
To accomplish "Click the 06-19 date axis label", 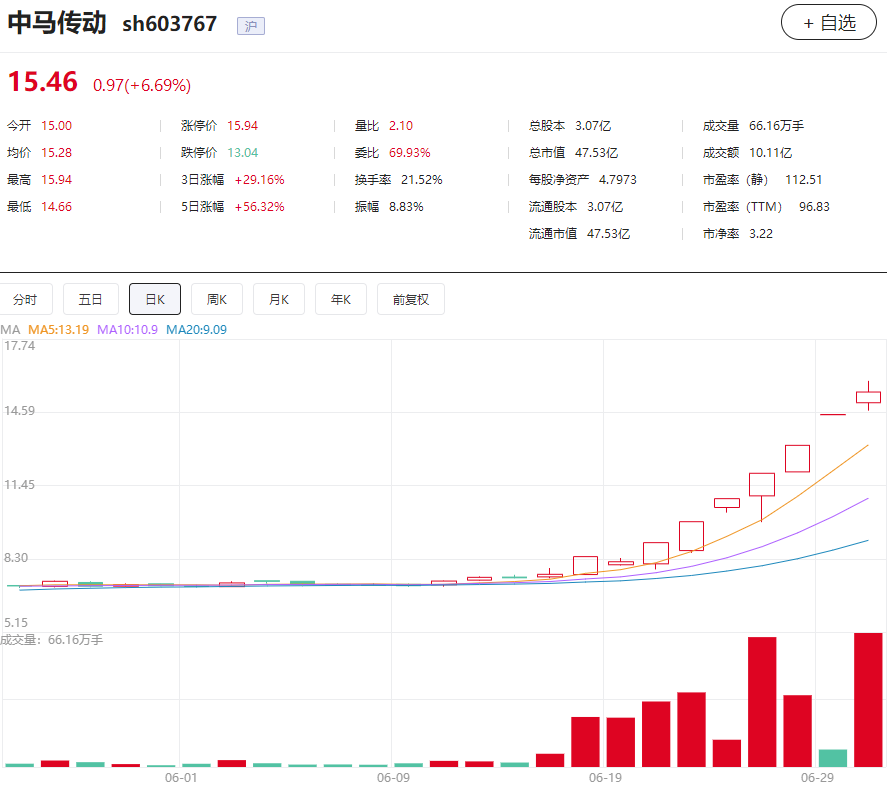I will click(x=606, y=777).
